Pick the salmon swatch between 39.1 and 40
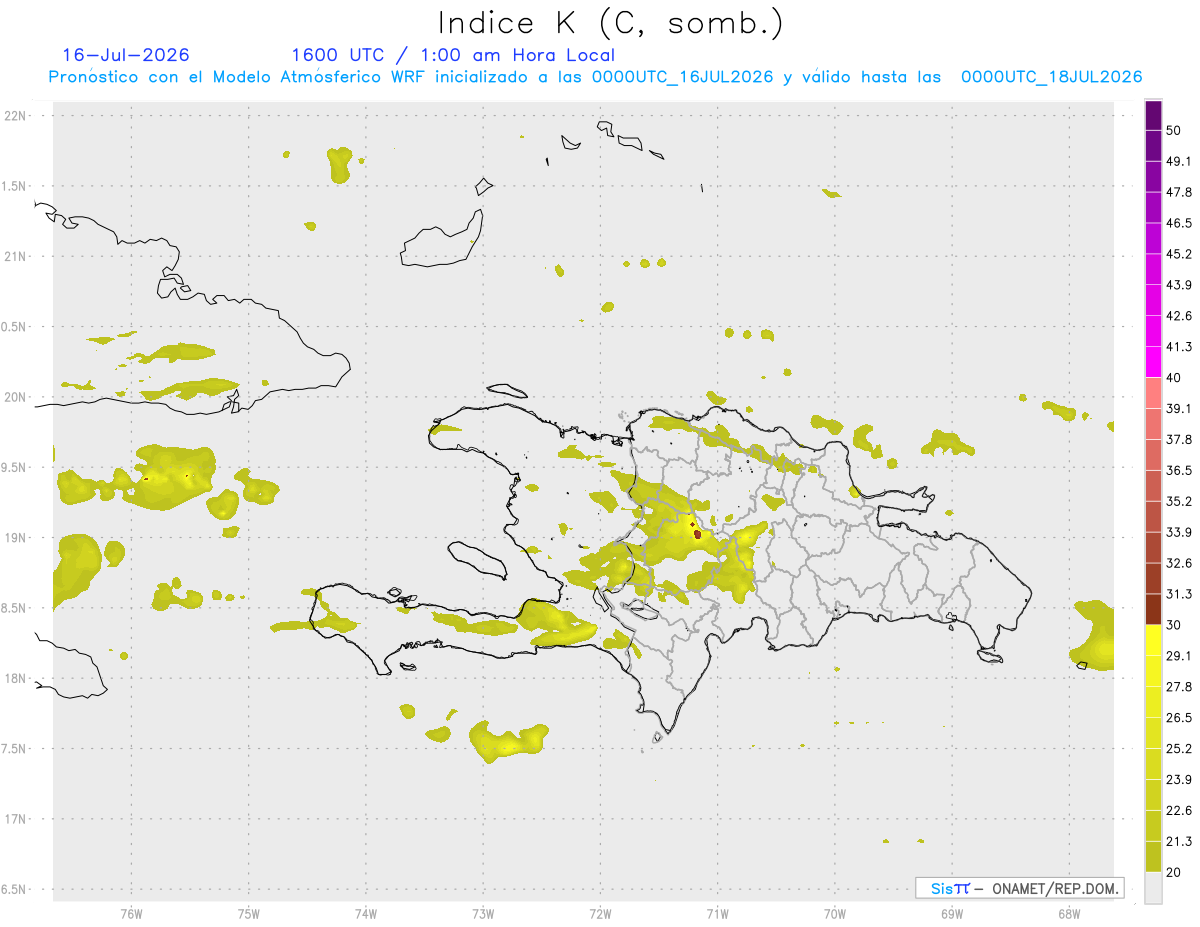 coord(1153,393)
